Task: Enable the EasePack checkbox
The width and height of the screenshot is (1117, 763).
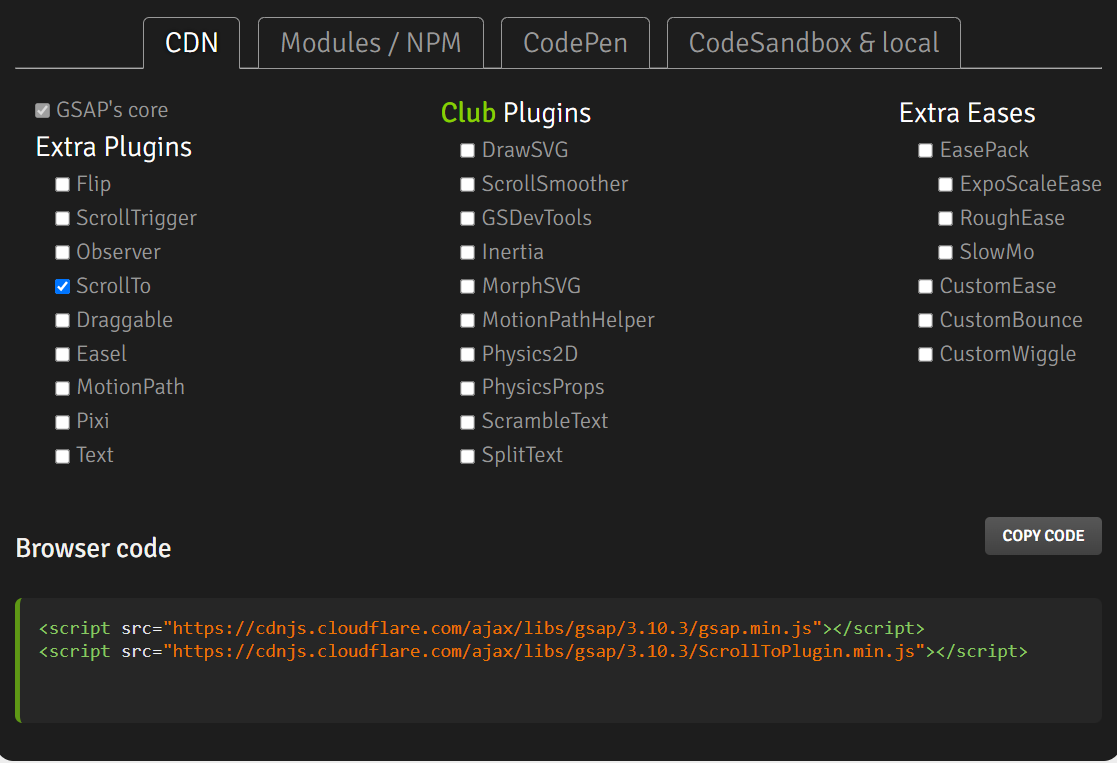Action: 925,150
